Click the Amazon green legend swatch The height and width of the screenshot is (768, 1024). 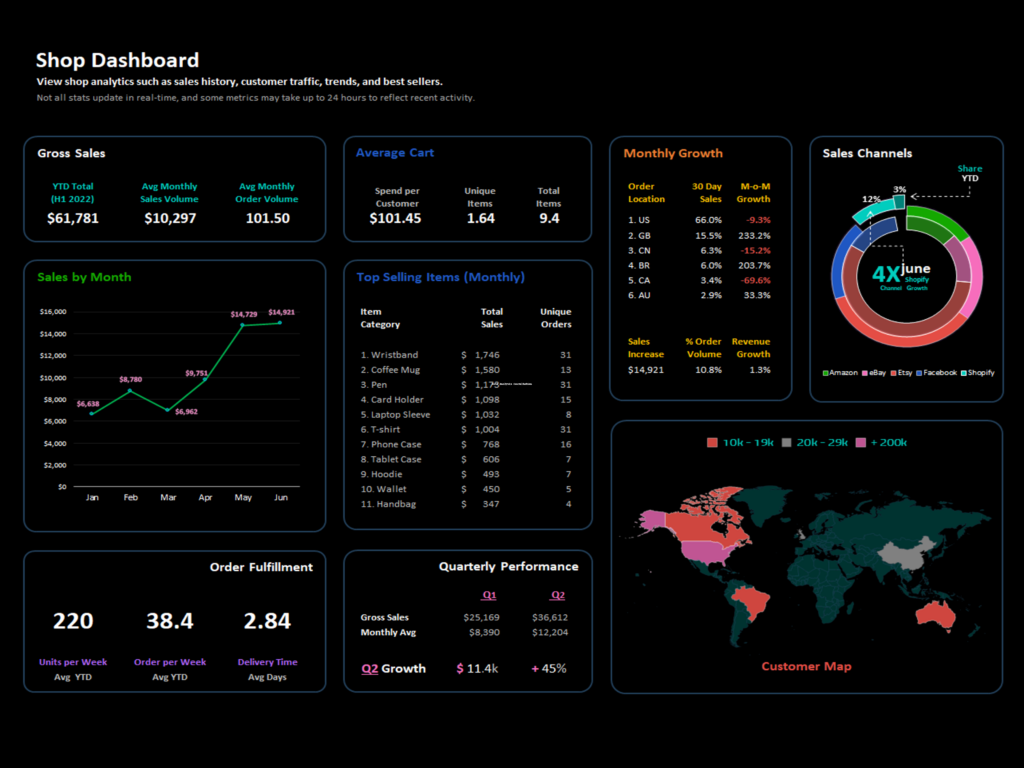tap(825, 373)
